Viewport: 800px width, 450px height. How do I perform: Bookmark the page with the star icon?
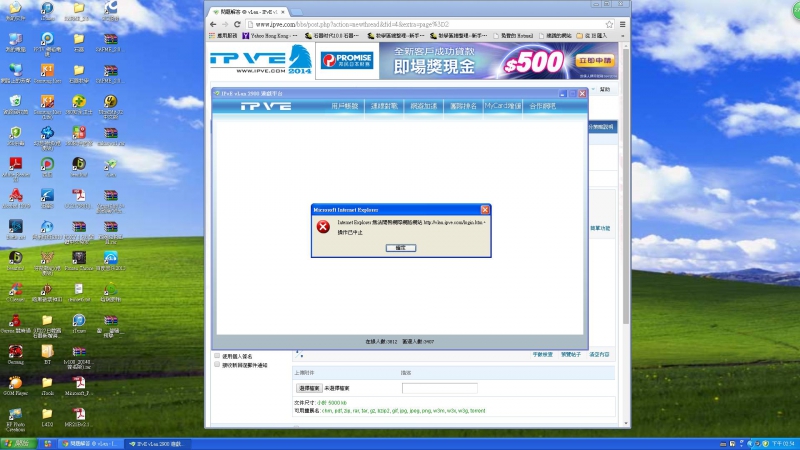coord(609,24)
